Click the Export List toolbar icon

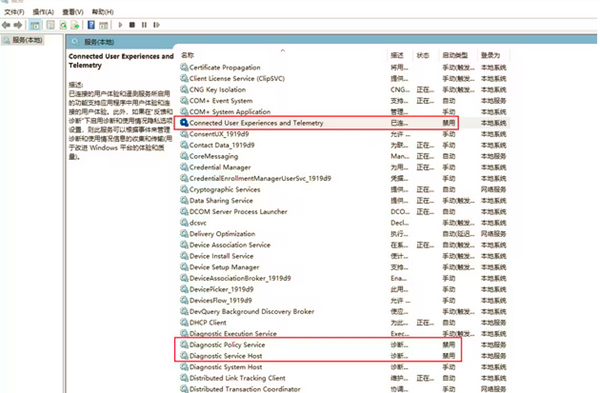(x=75, y=25)
